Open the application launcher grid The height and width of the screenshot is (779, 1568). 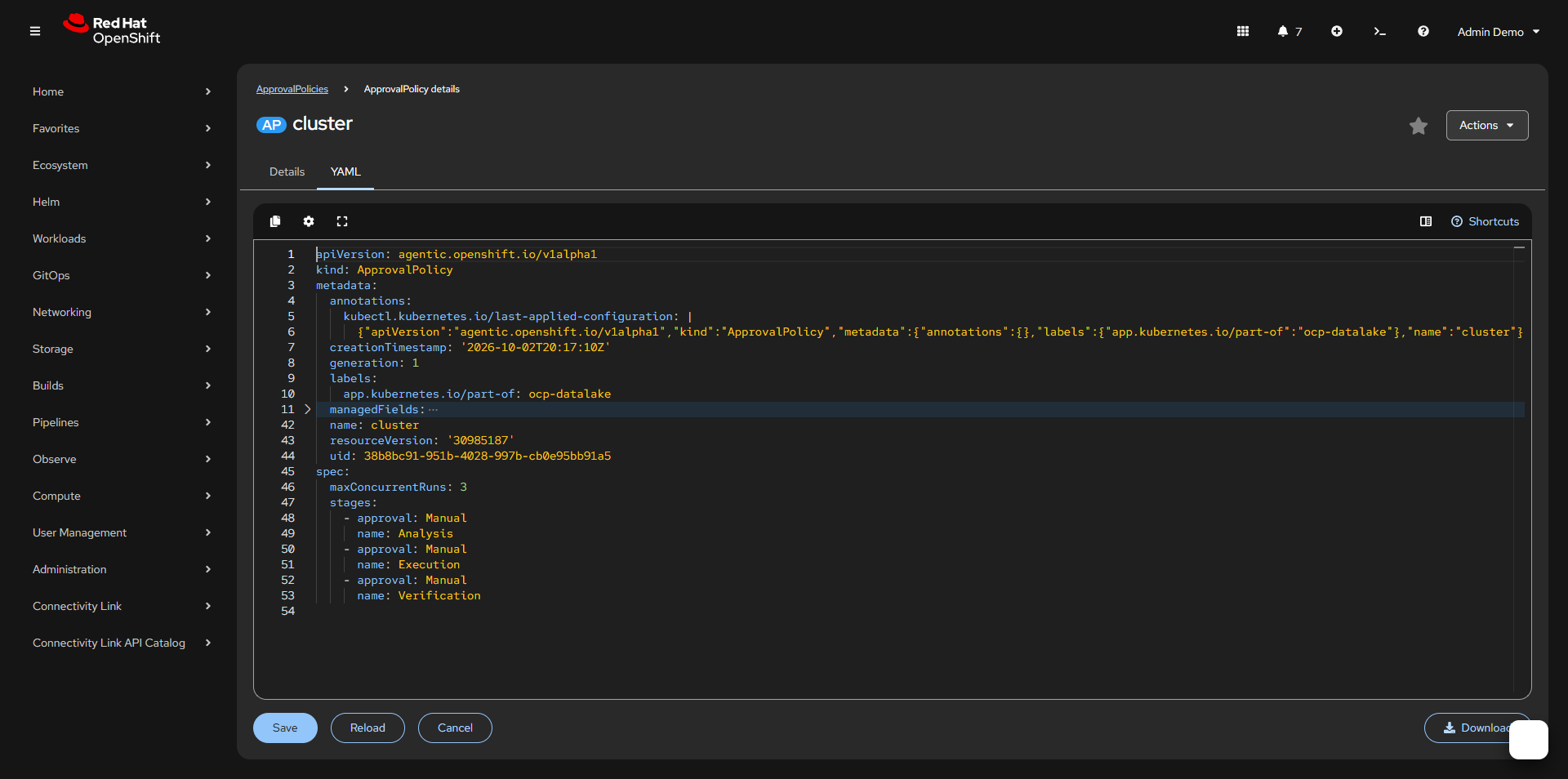pyautogui.click(x=1243, y=31)
